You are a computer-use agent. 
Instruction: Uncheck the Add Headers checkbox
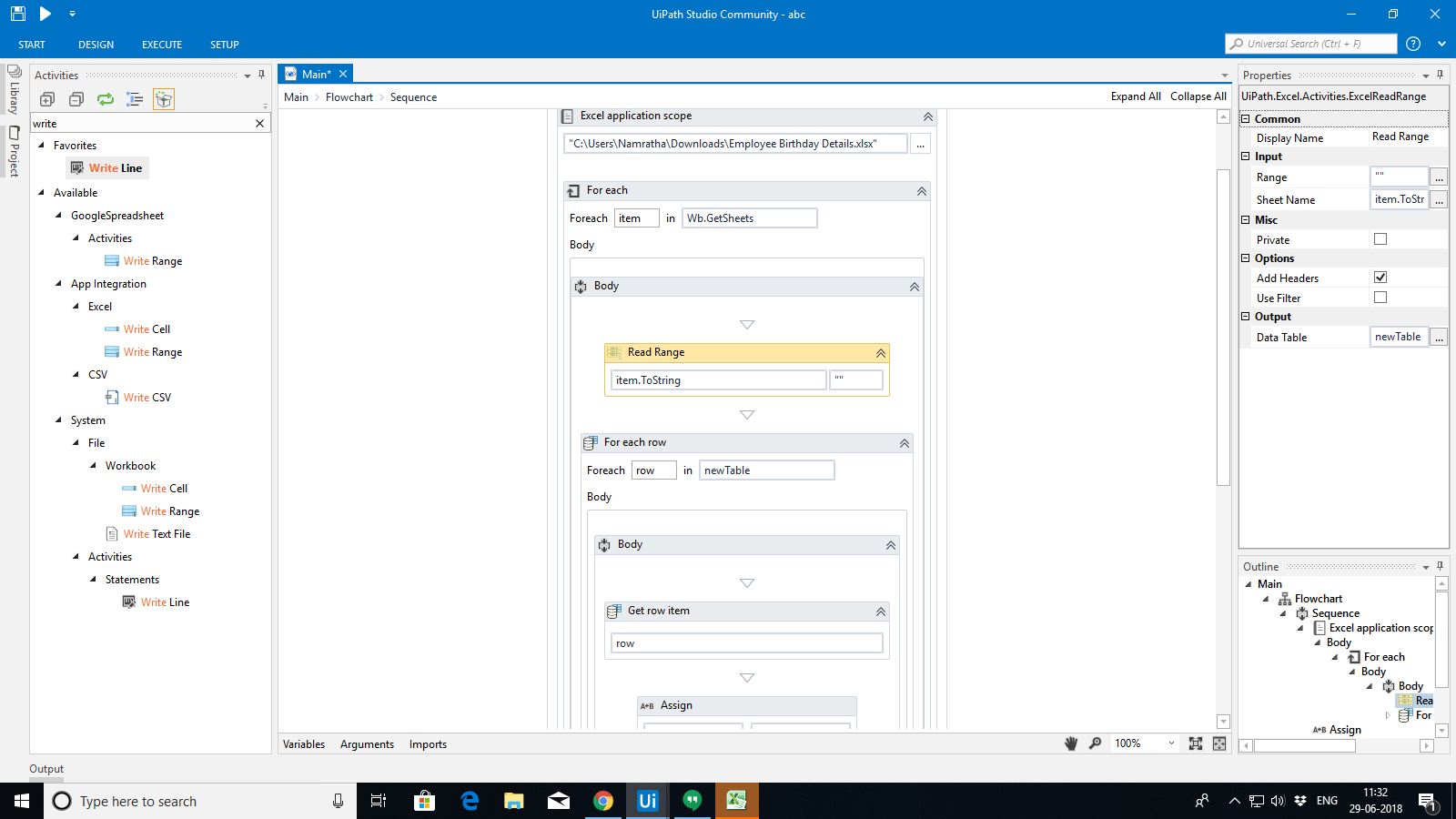[x=1380, y=278]
